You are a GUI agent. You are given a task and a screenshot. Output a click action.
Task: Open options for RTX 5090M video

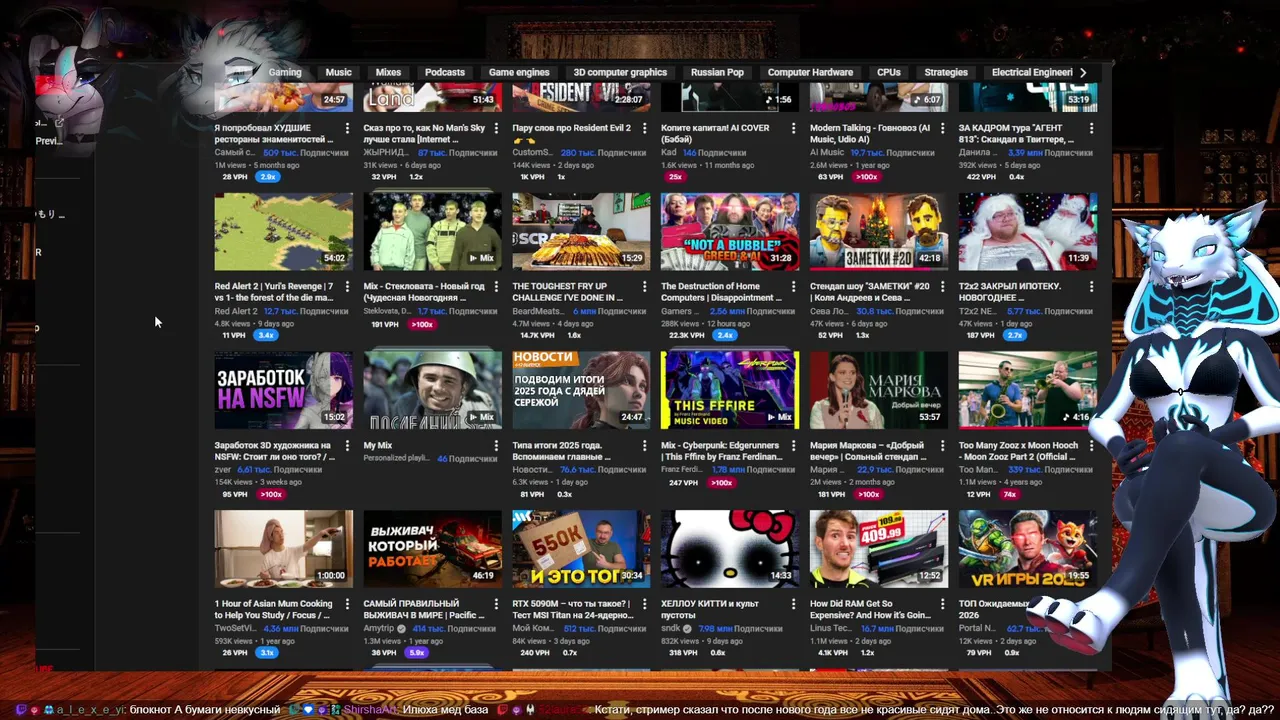tap(645, 605)
